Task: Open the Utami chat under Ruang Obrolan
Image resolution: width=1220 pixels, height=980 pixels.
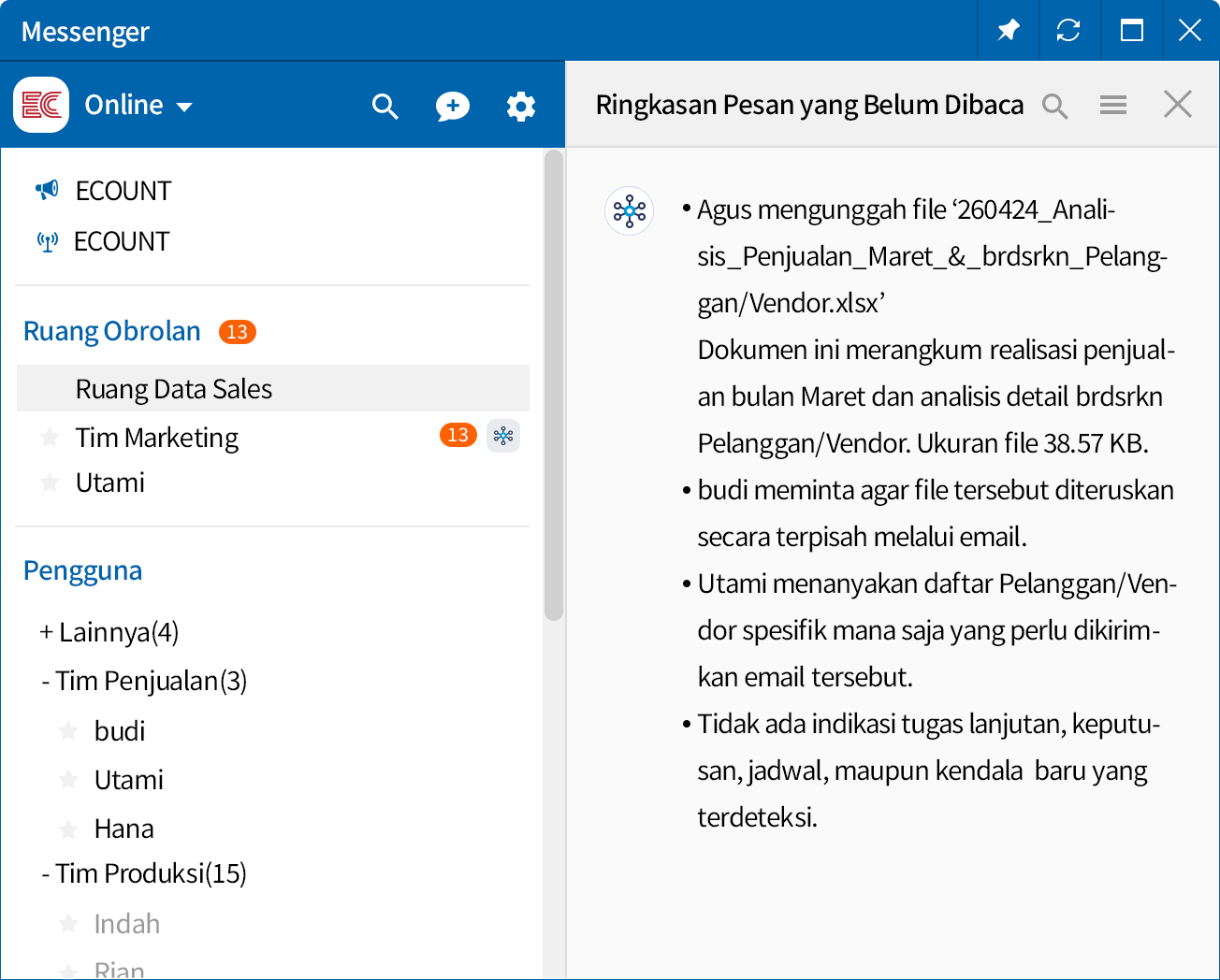Action: (x=110, y=483)
